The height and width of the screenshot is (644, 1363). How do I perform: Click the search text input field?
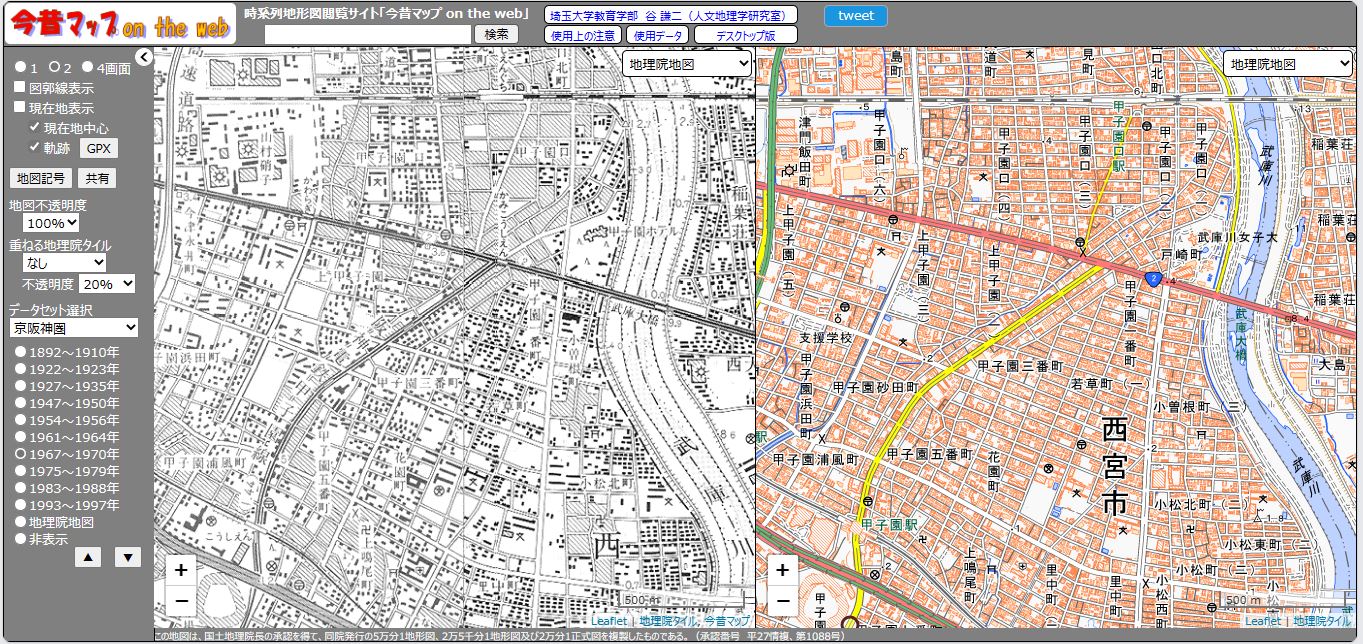(368, 34)
